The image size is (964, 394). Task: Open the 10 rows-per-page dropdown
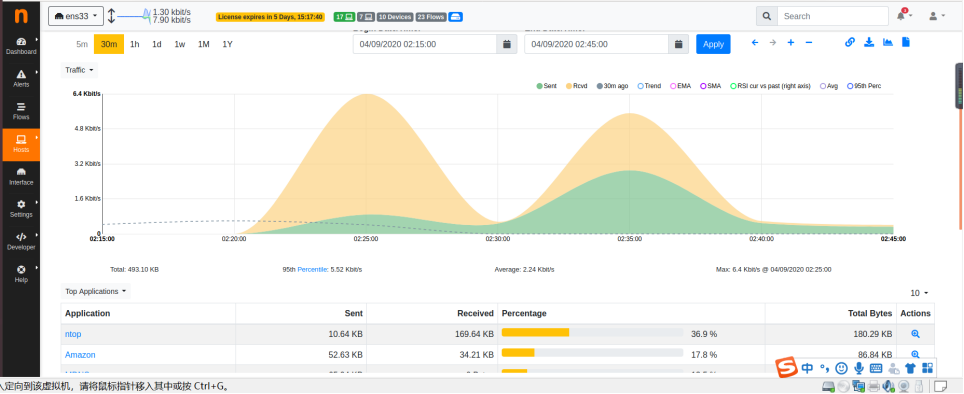(919, 293)
